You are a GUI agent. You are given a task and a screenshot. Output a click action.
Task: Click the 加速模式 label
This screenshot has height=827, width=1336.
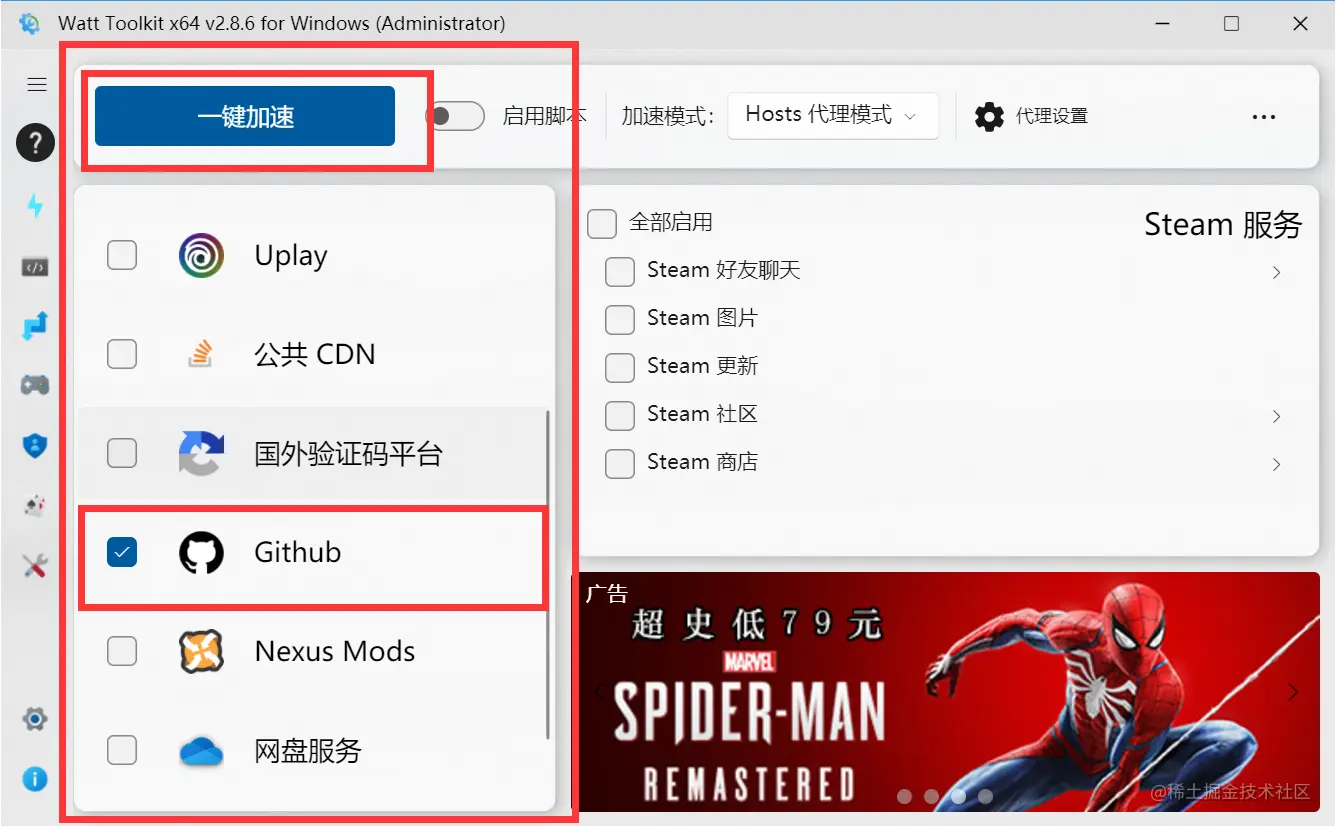click(668, 116)
